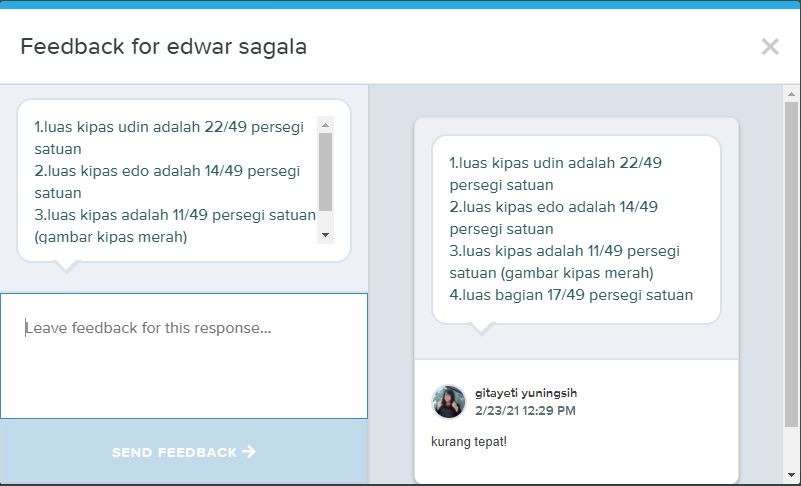The height and width of the screenshot is (486, 801).
Task: Click the response box scrollbar up arrow
Action: pos(325,125)
